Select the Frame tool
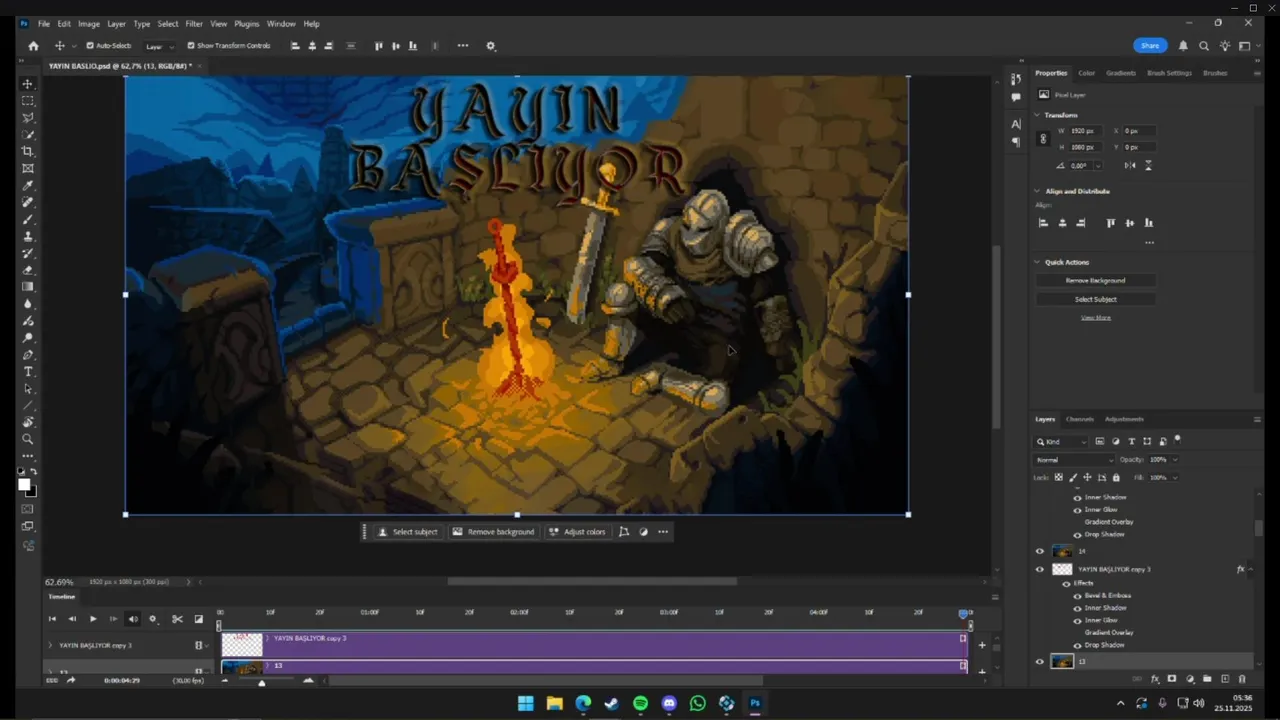1280x720 pixels. coord(28,168)
